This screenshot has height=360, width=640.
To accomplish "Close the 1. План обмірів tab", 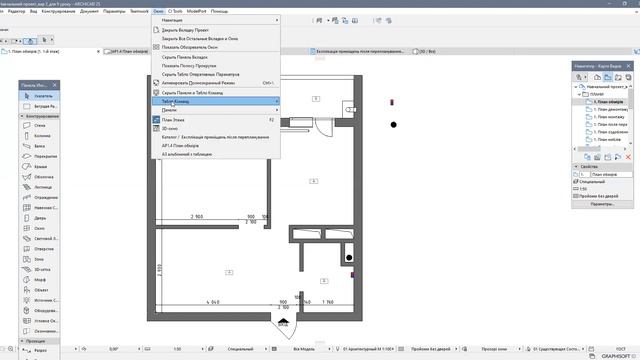I will pyautogui.click(x=98, y=51).
